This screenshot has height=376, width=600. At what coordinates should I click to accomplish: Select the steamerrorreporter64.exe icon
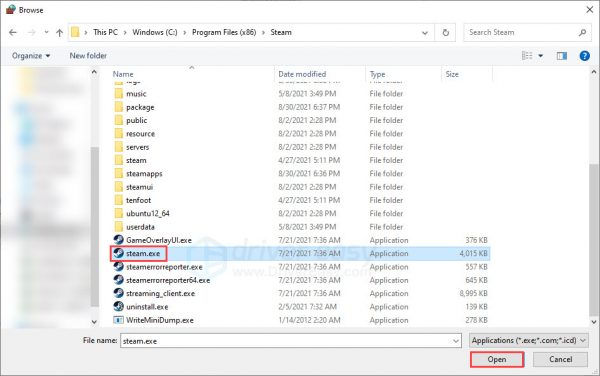point(119,280)
